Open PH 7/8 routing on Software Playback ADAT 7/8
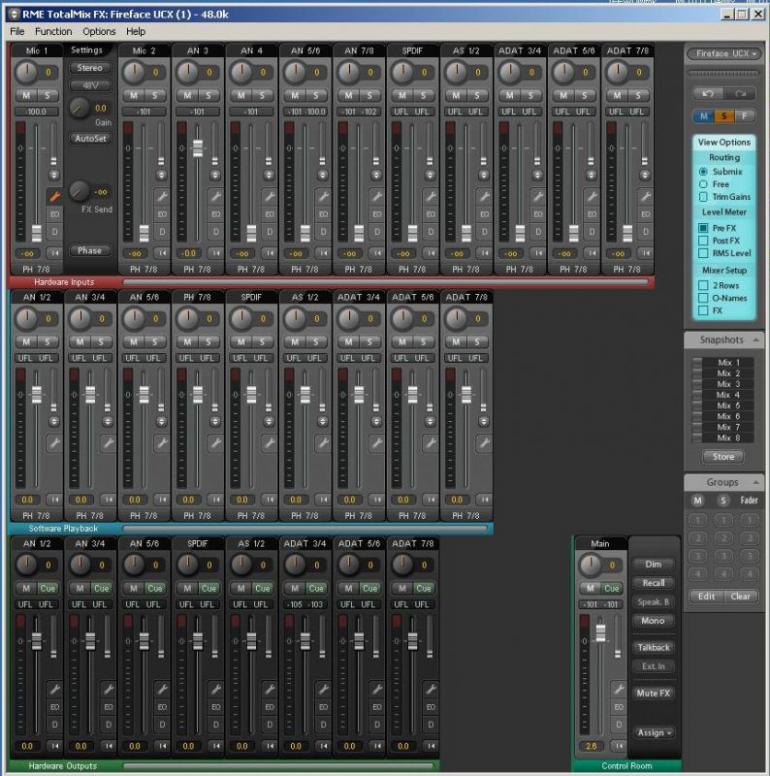Screen dimensions: 770x776 [x=466, y=516]
